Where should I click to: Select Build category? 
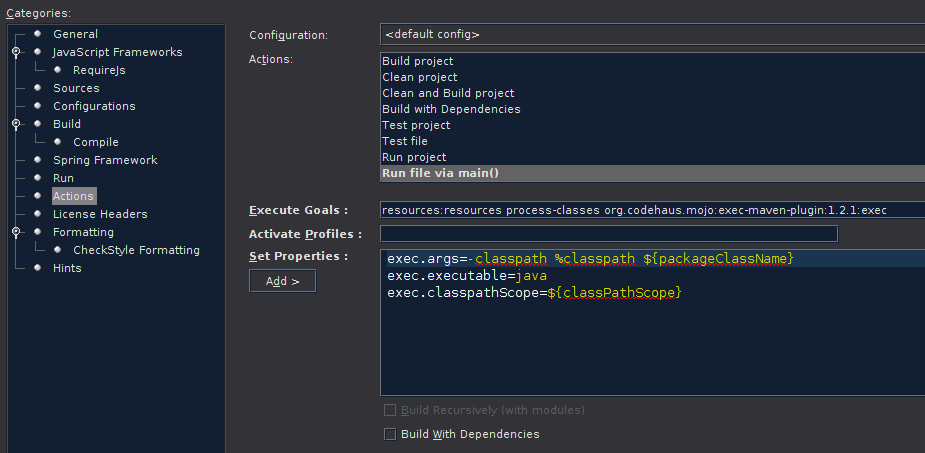67,124
